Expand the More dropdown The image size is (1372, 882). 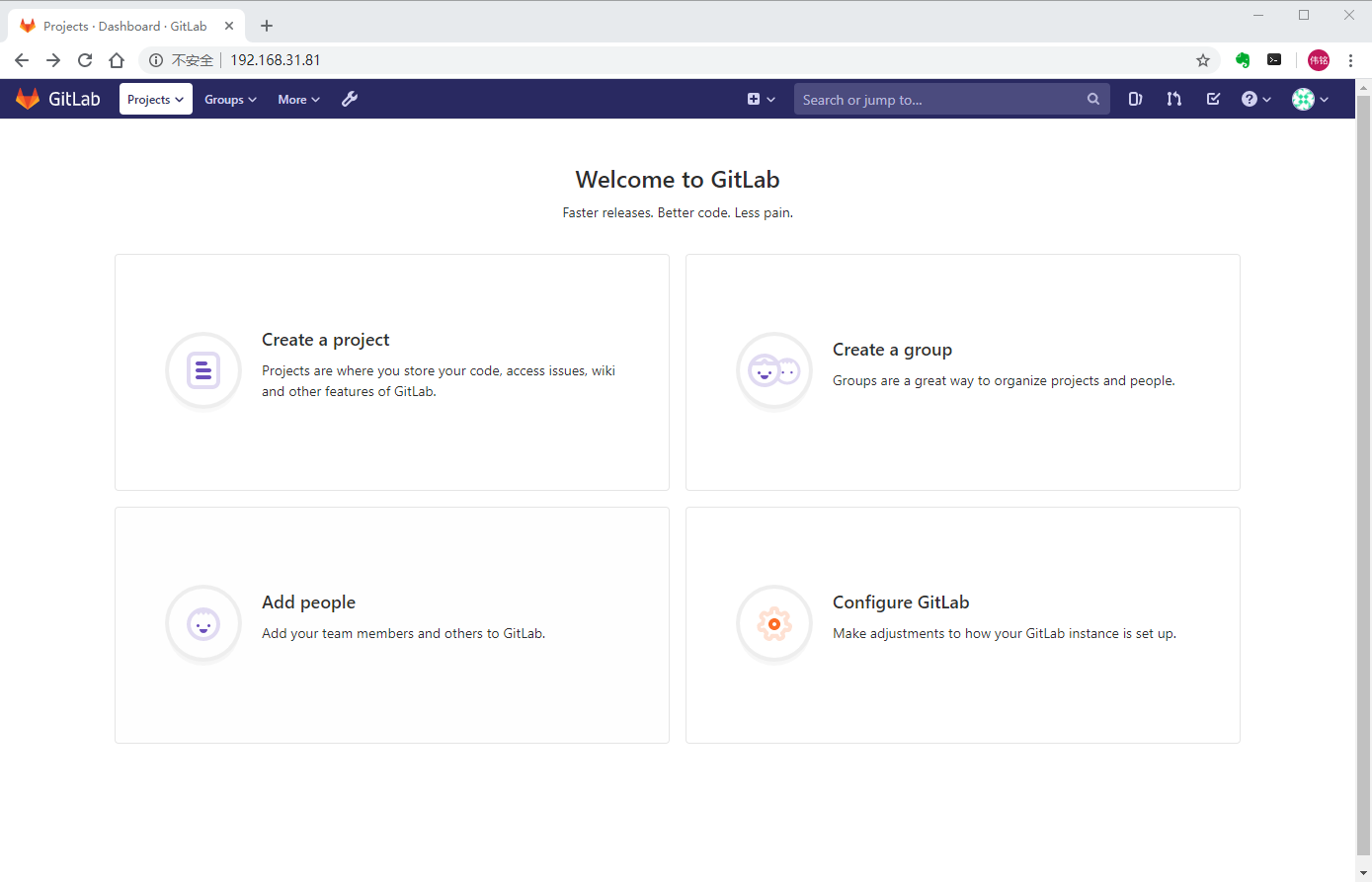tap(298, 99)
